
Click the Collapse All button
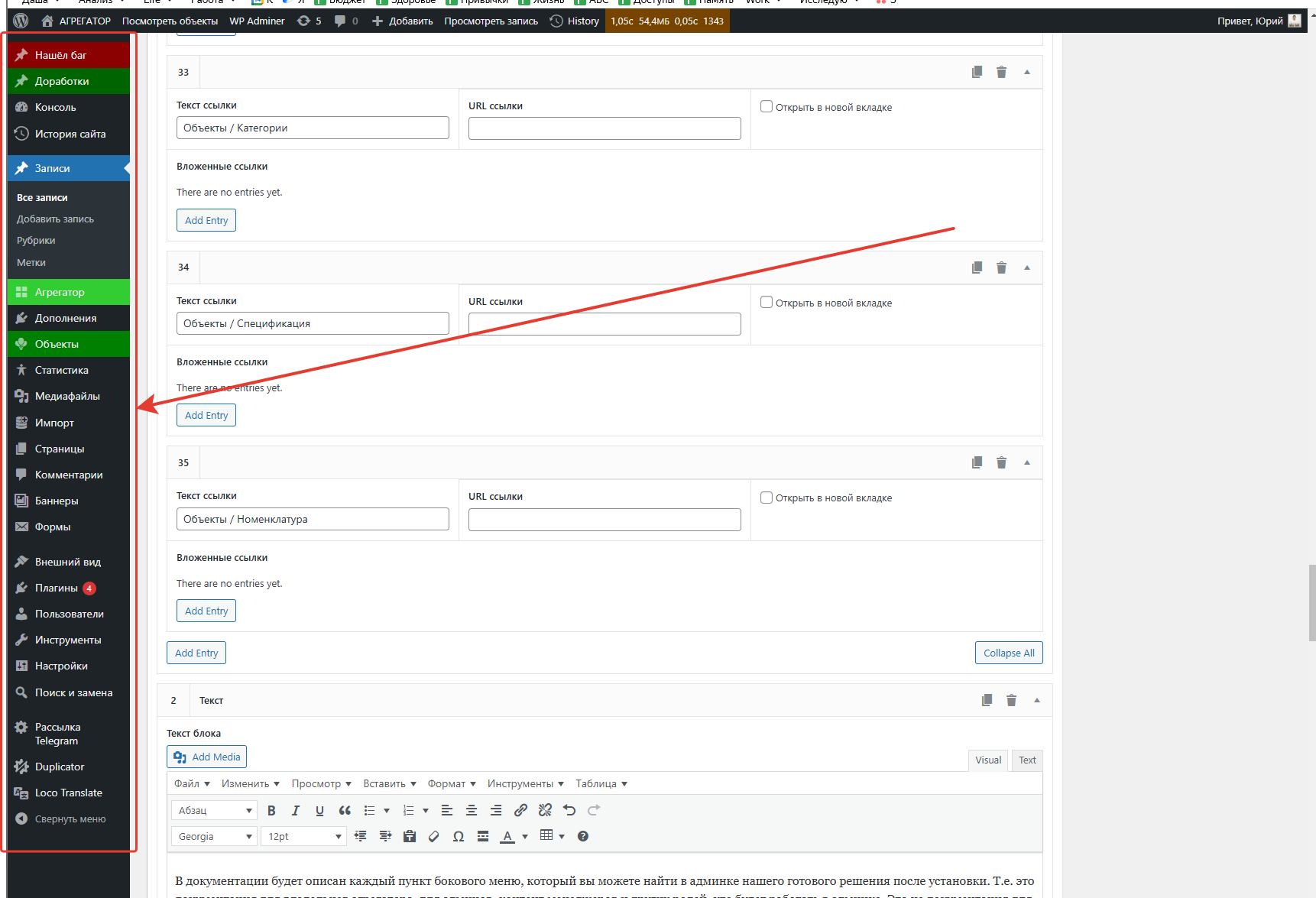click(1009, 653)
